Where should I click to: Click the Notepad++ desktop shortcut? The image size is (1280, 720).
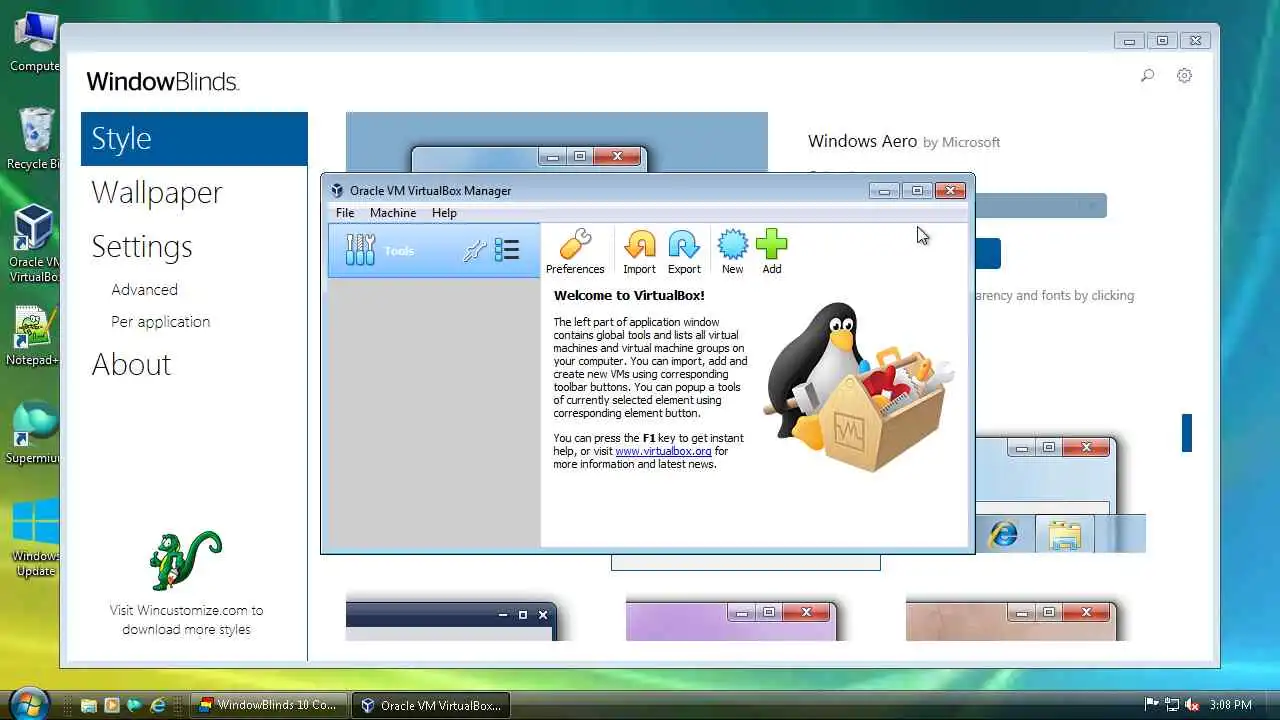pos(34,337)
